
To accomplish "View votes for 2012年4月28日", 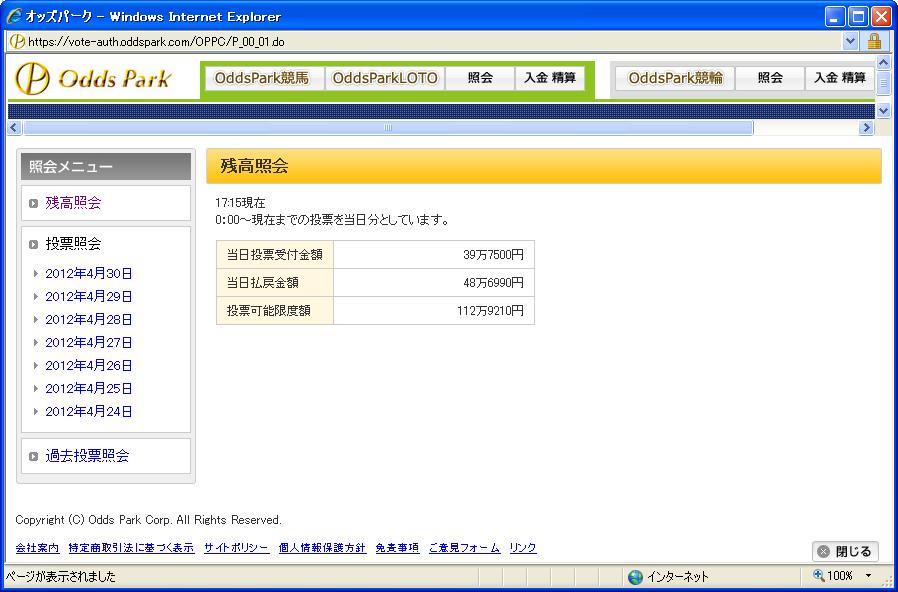I will (89, 319).
